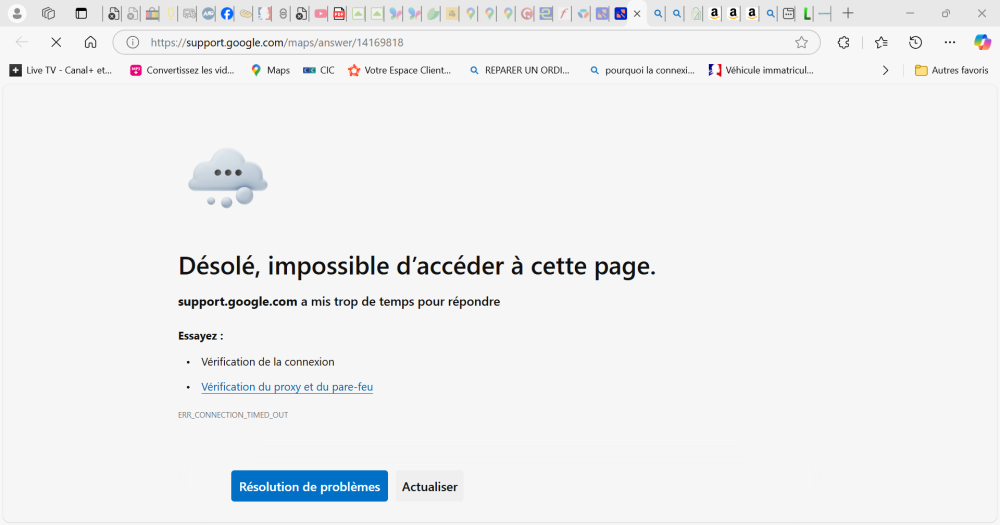The height and width of the screenshot is (525, 1000).
Task: Toggle the vertical tabs action button
Action: (x=81, y=14)
